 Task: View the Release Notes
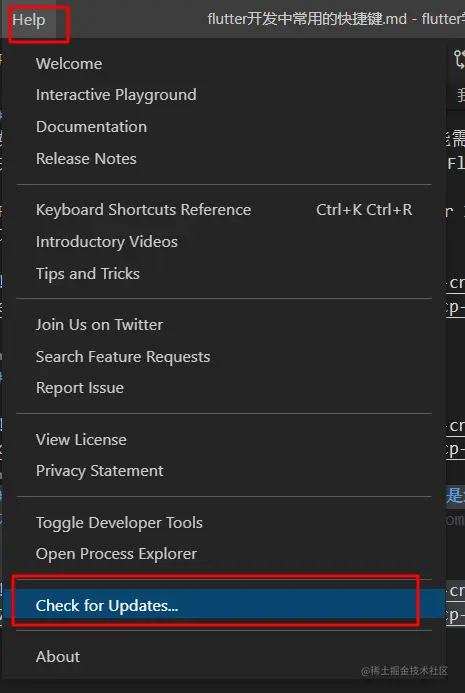coord(224,159)
